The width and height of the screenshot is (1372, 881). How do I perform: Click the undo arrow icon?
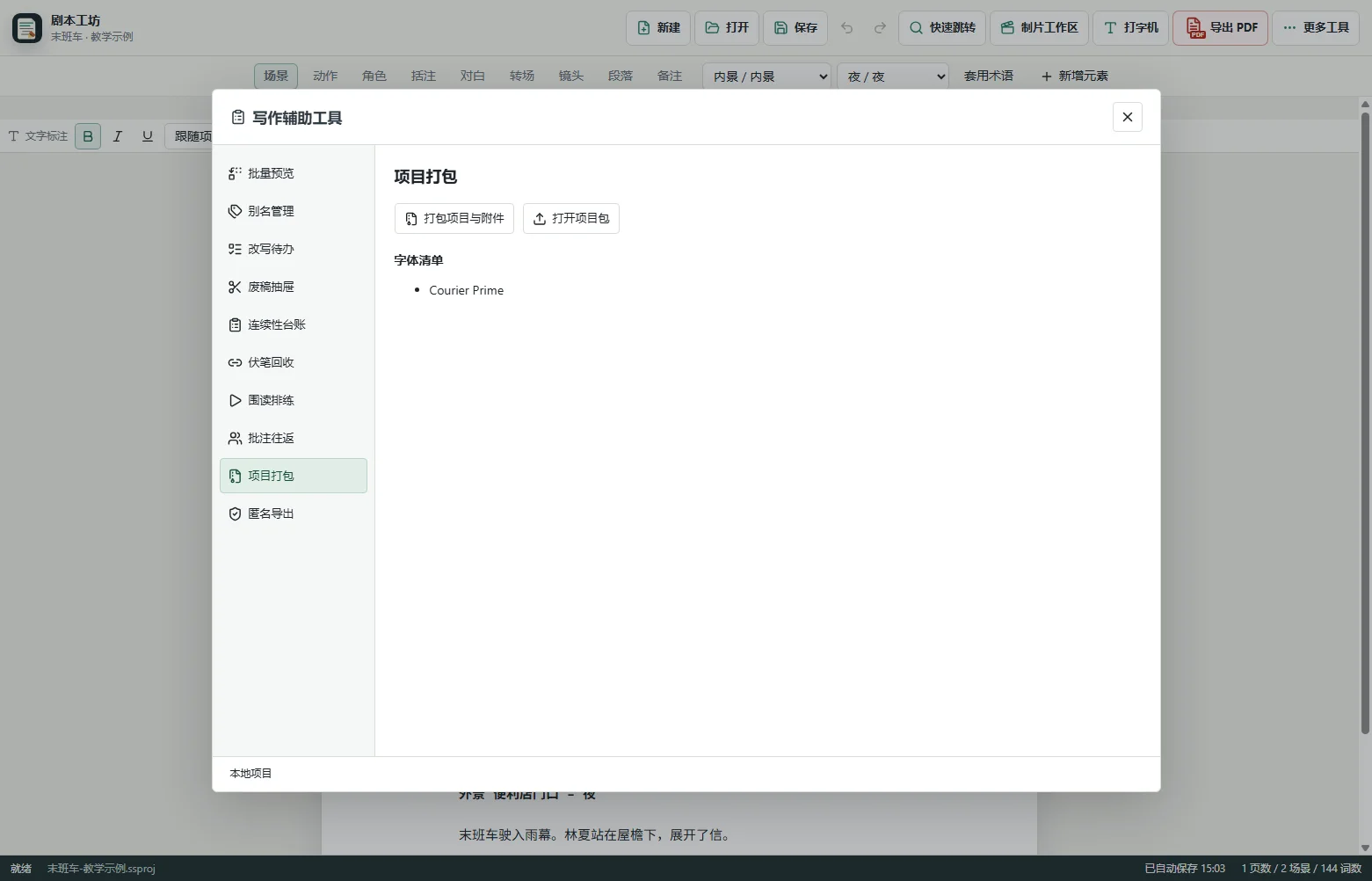coord(847,28)
